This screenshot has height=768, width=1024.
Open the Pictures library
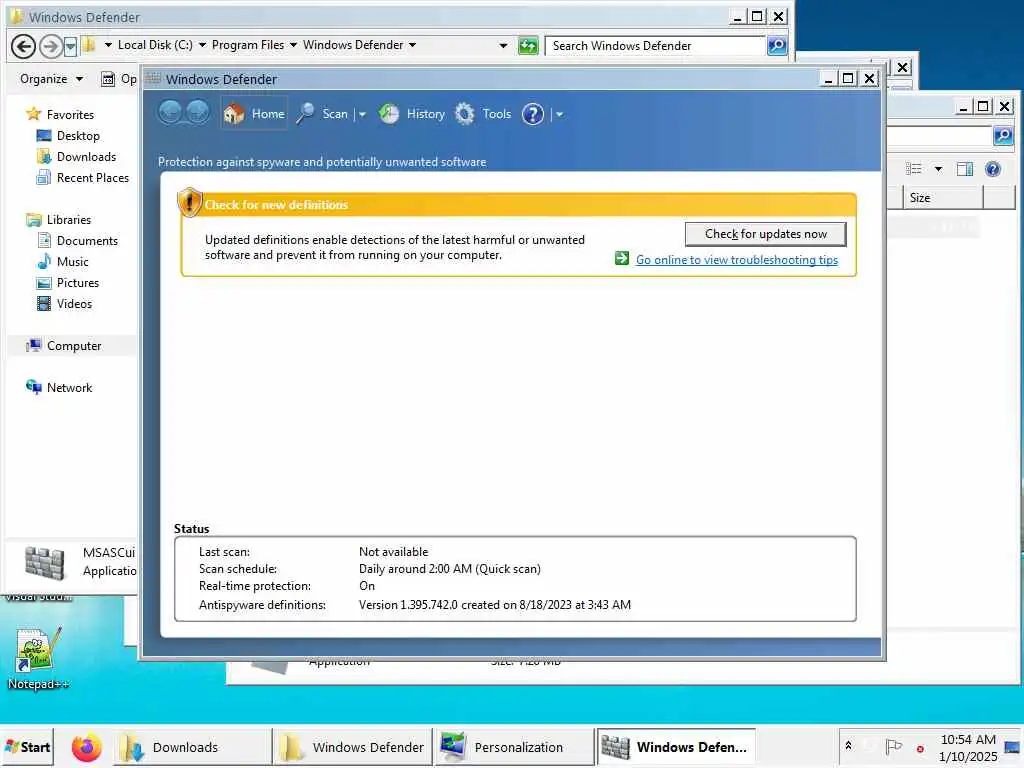point(78,283)
